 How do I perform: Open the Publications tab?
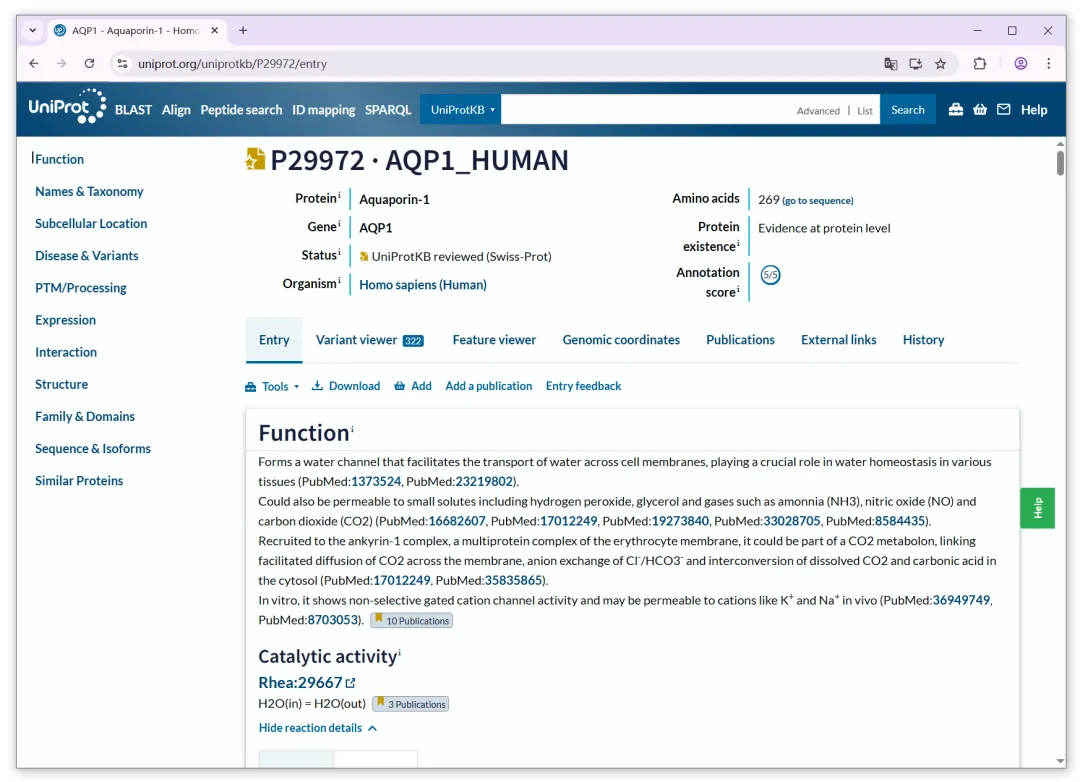[740, 340]
